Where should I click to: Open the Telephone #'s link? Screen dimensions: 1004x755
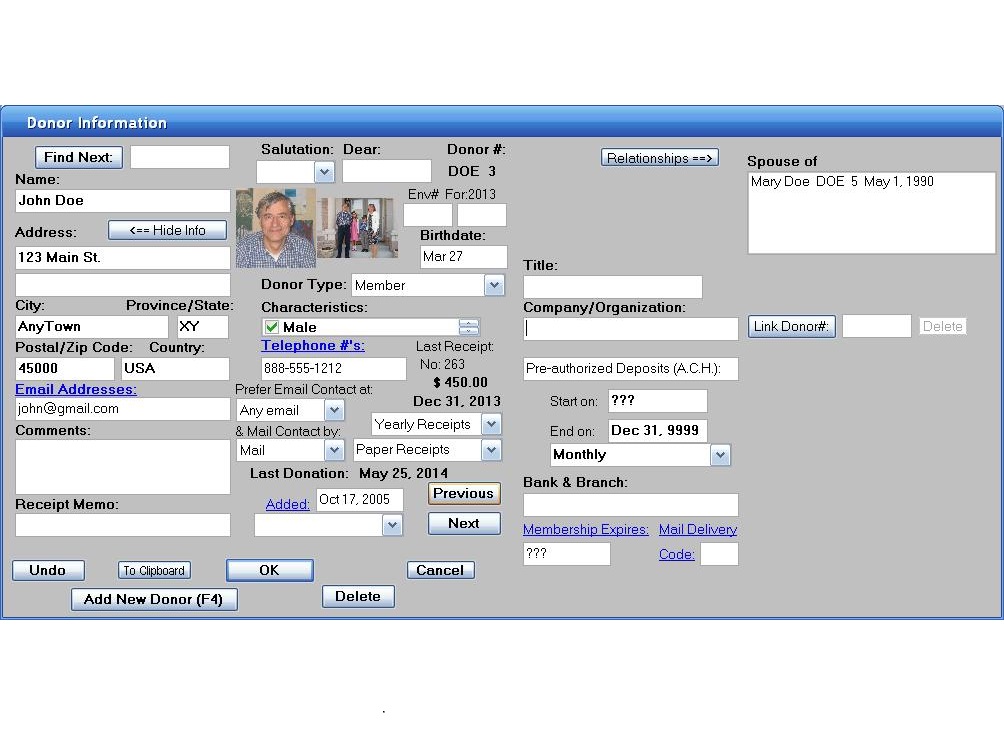tap(312, 346)
